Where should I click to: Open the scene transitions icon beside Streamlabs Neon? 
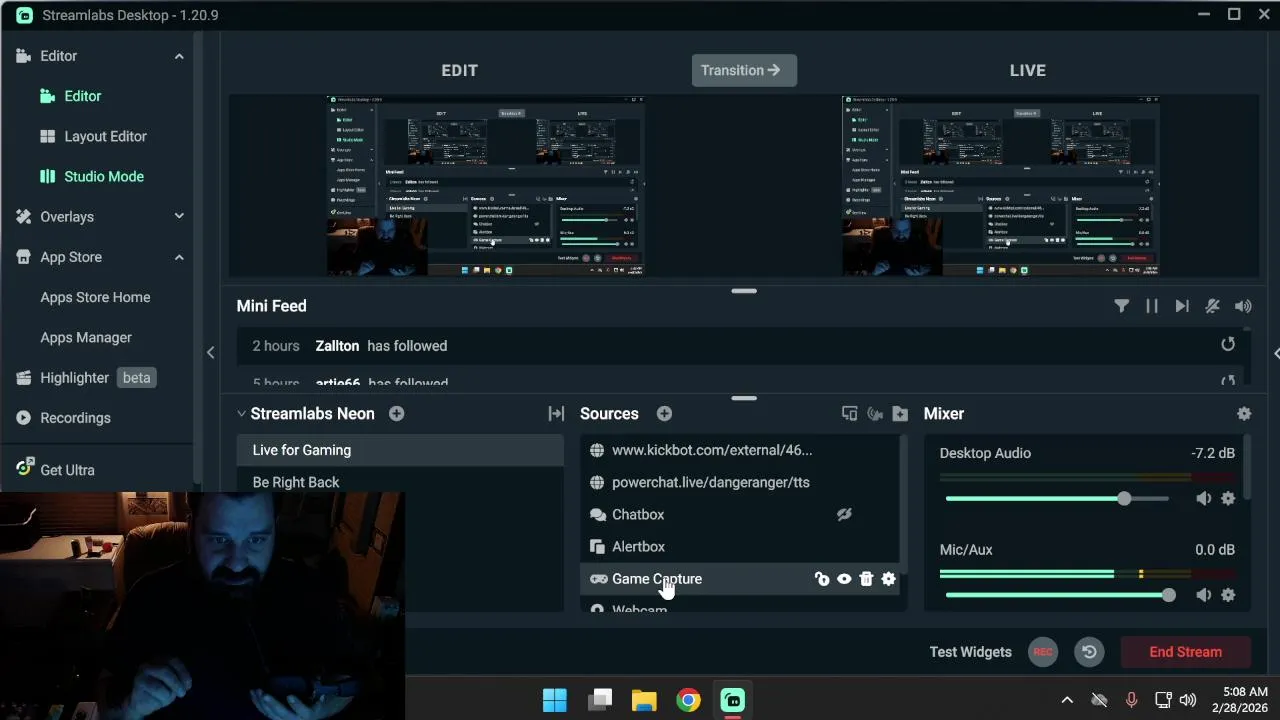pos(556,413)
